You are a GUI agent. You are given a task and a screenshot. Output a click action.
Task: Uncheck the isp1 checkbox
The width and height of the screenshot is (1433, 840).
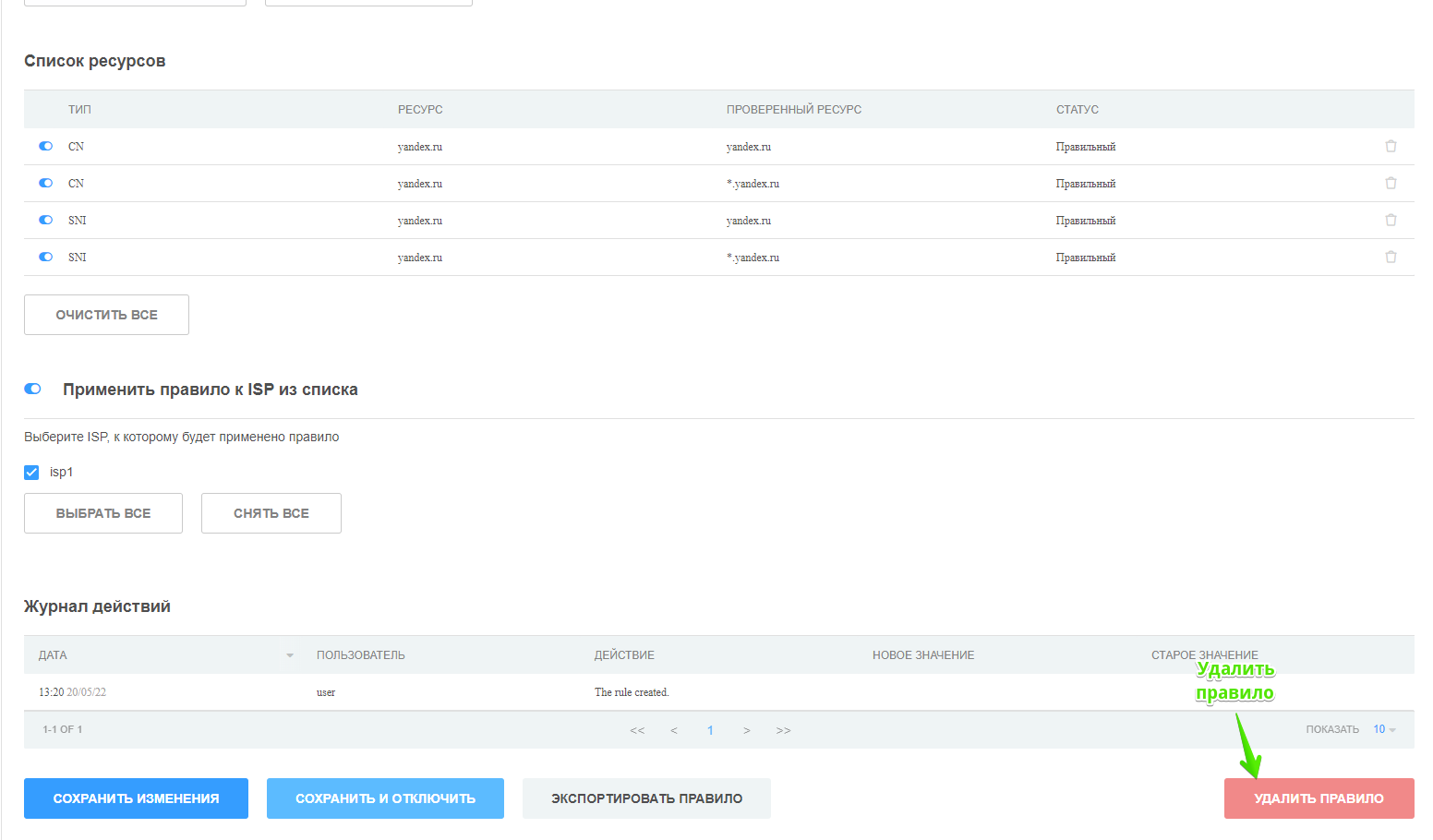click(31, 472)
